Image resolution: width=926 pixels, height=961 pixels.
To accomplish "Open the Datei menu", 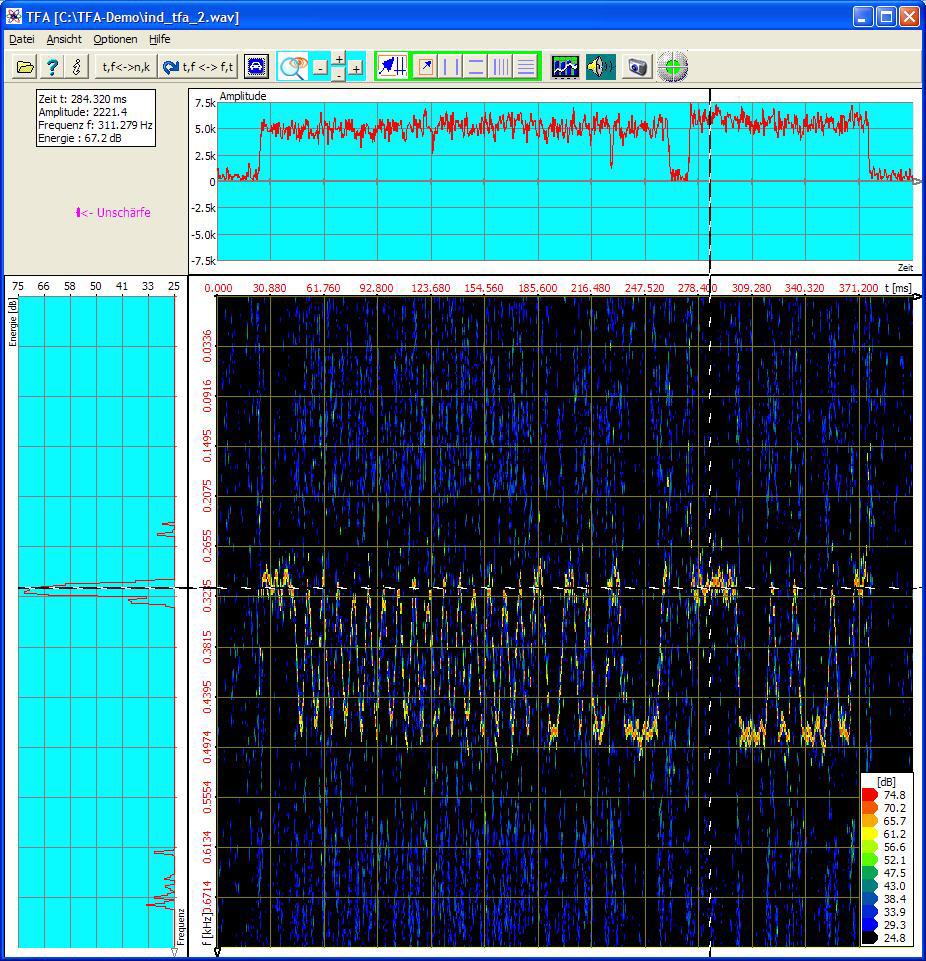I will (x=21, y=39).
